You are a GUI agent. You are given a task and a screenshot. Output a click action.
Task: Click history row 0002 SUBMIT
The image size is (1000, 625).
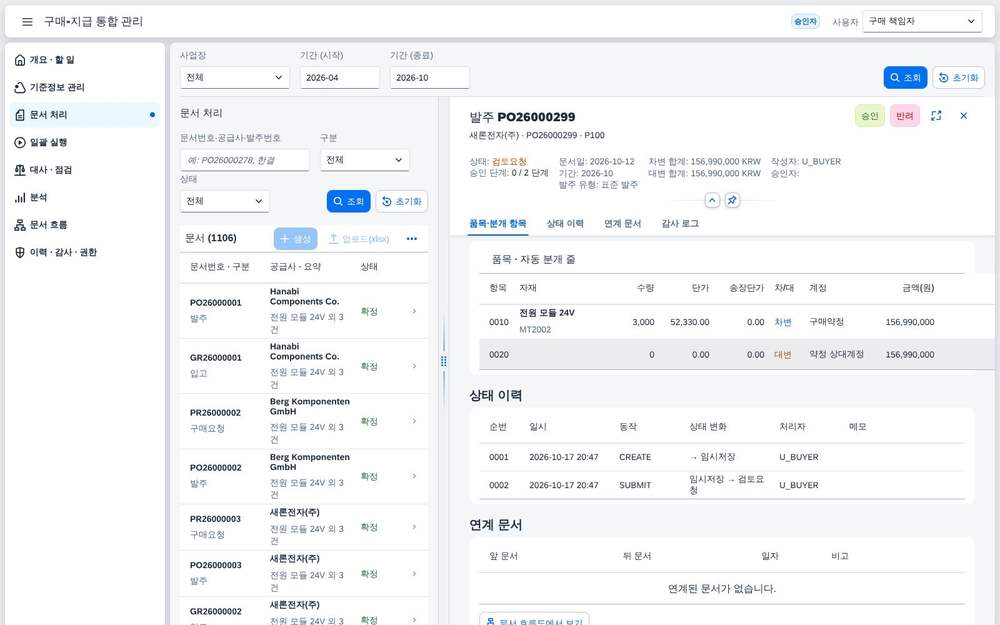coord(722,485)
